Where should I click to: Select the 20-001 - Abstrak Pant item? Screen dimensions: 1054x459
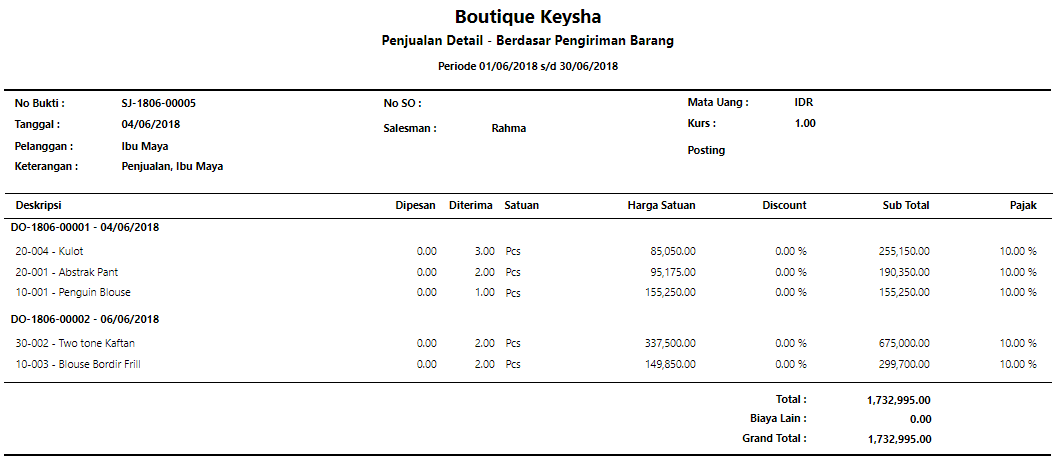[x=67, y=272]
